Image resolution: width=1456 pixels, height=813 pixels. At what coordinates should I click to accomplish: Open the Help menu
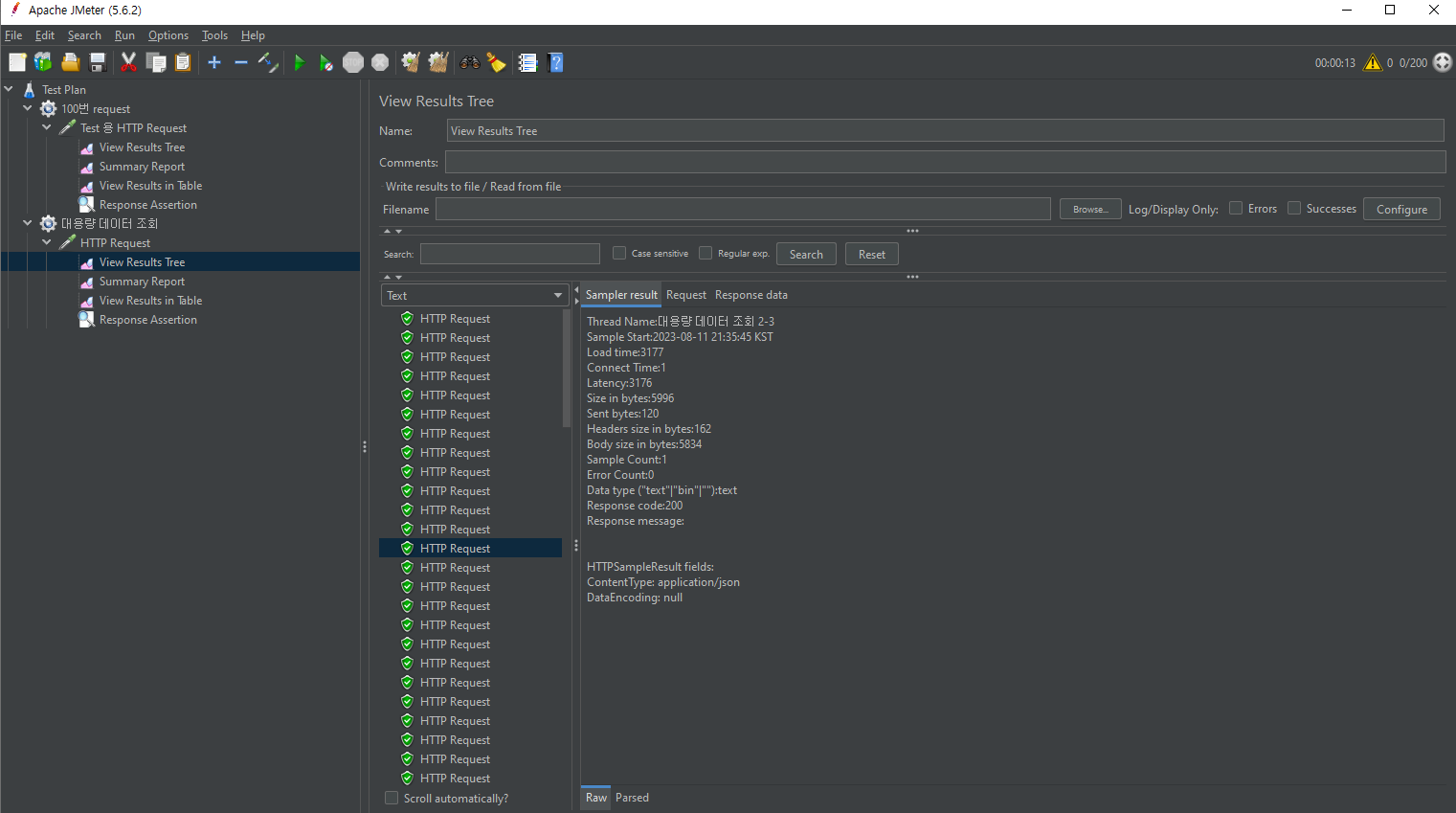(x=253, y=35)
